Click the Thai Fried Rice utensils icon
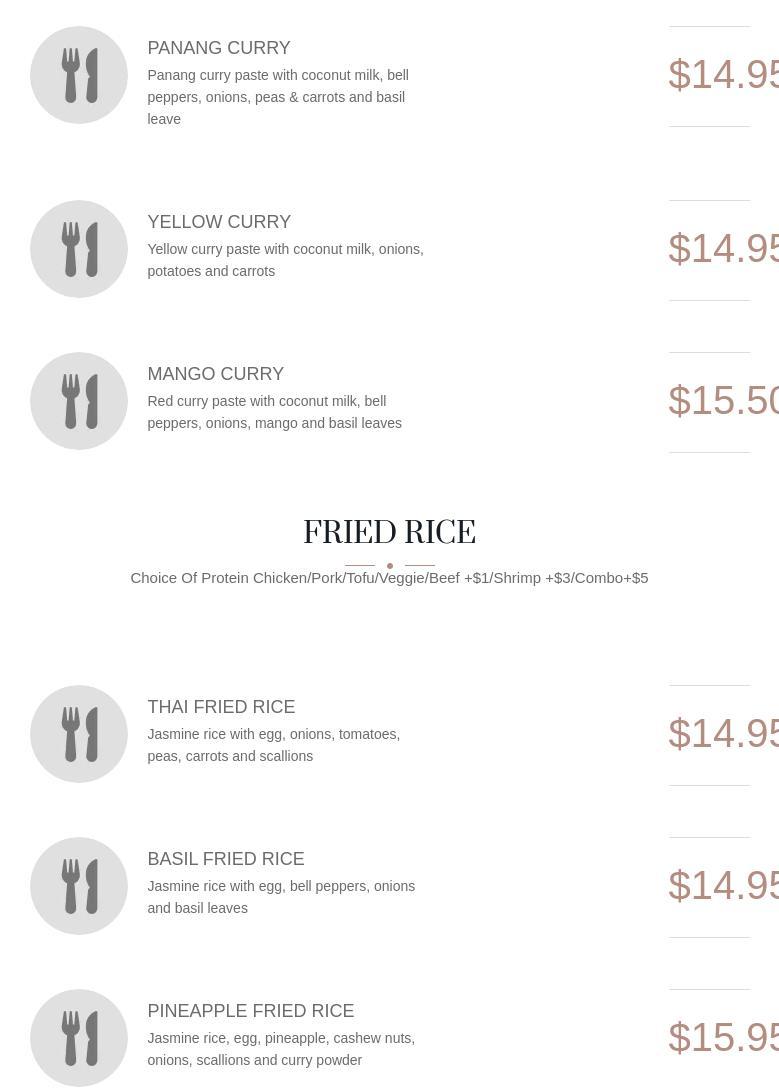 point(79,734)
